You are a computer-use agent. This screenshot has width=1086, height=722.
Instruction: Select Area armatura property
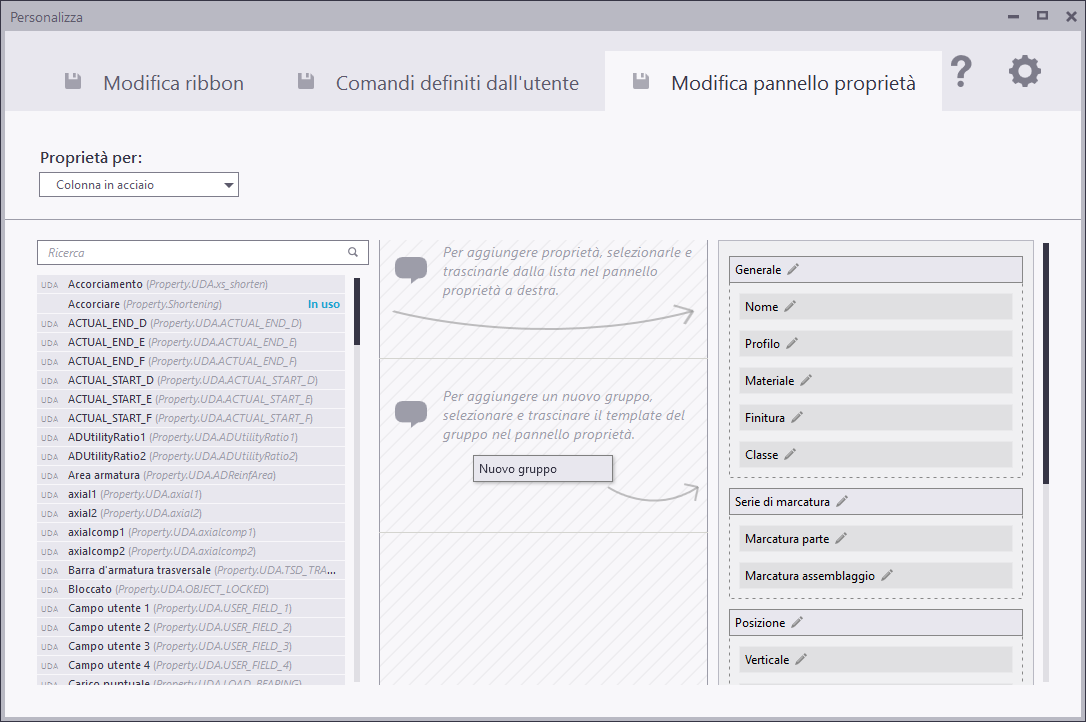[x=190, y=475]
